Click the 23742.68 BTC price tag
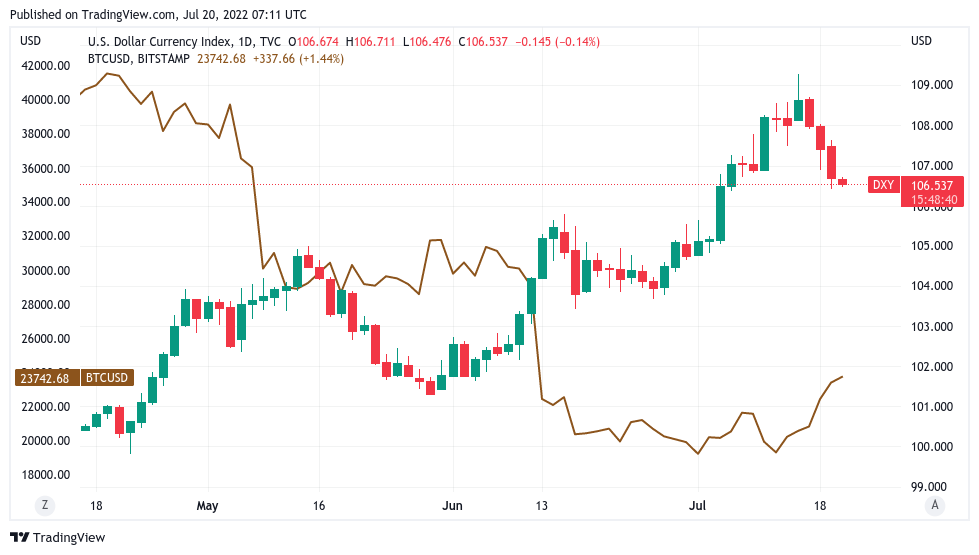 (x=44, y=378)
